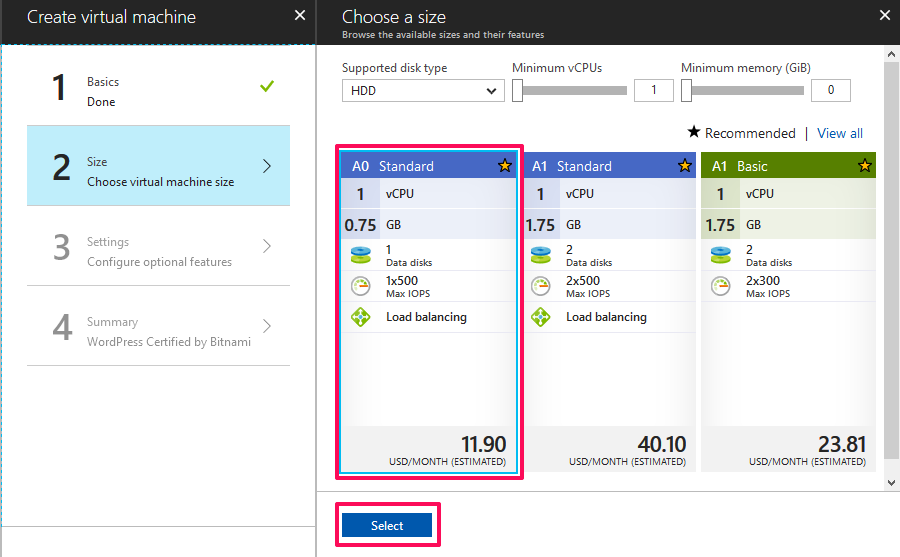Click the data disks icon in A1 Basic
900x557 pixels.
pos(720,255)
